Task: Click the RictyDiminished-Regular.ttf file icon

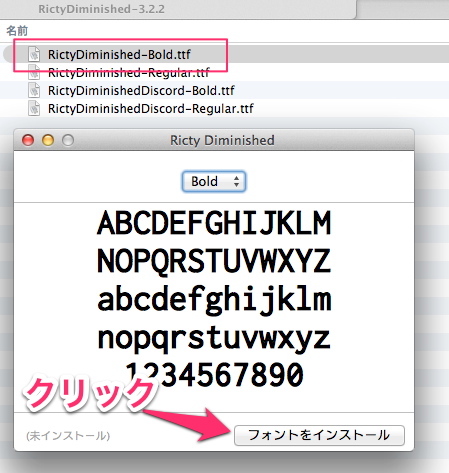Action: click(x=34, y=72)
